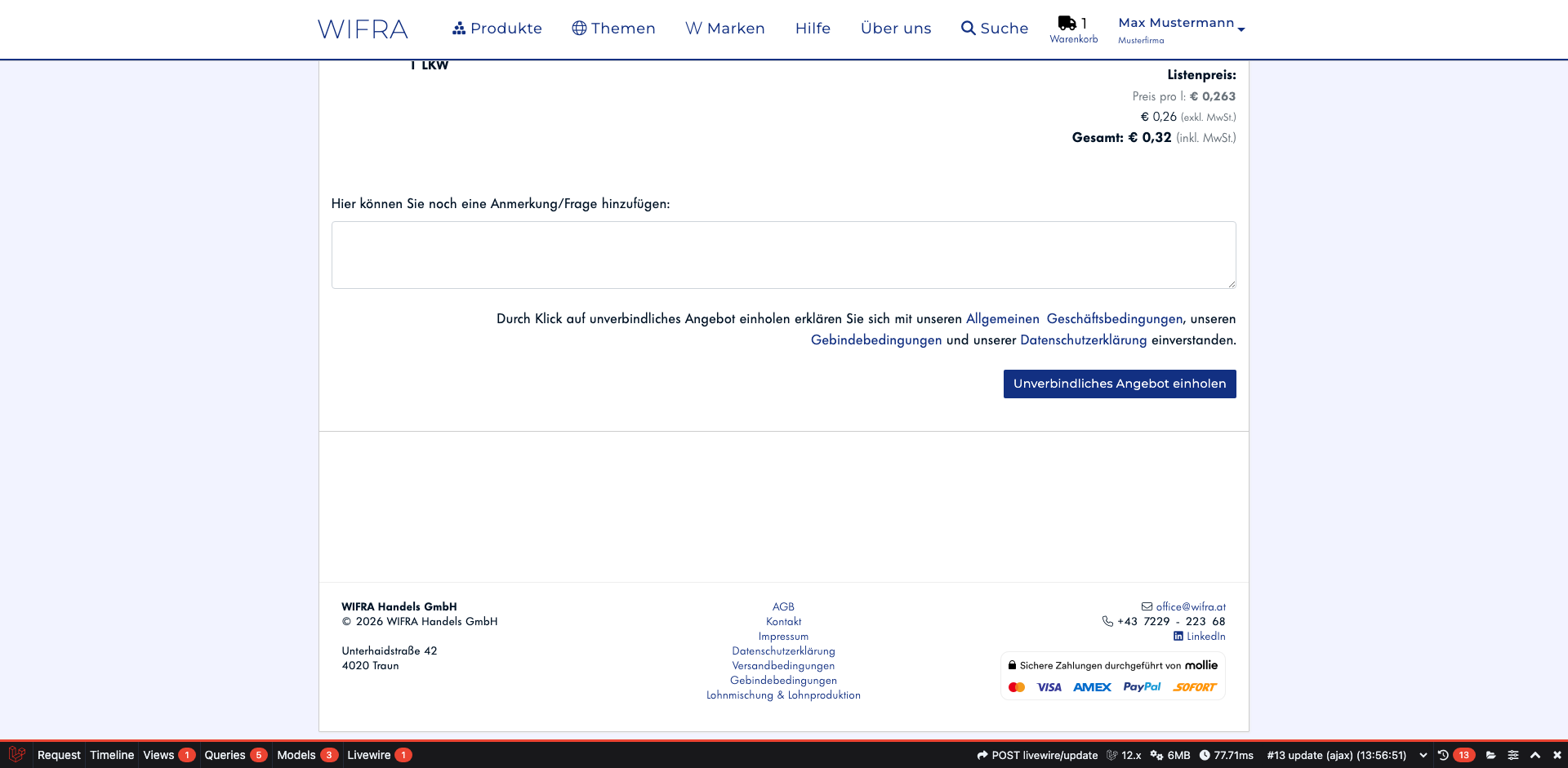Open the Timeline tab in the debugbar
This screenshot has height=768, width=1568.
click(x=112, y=755)
